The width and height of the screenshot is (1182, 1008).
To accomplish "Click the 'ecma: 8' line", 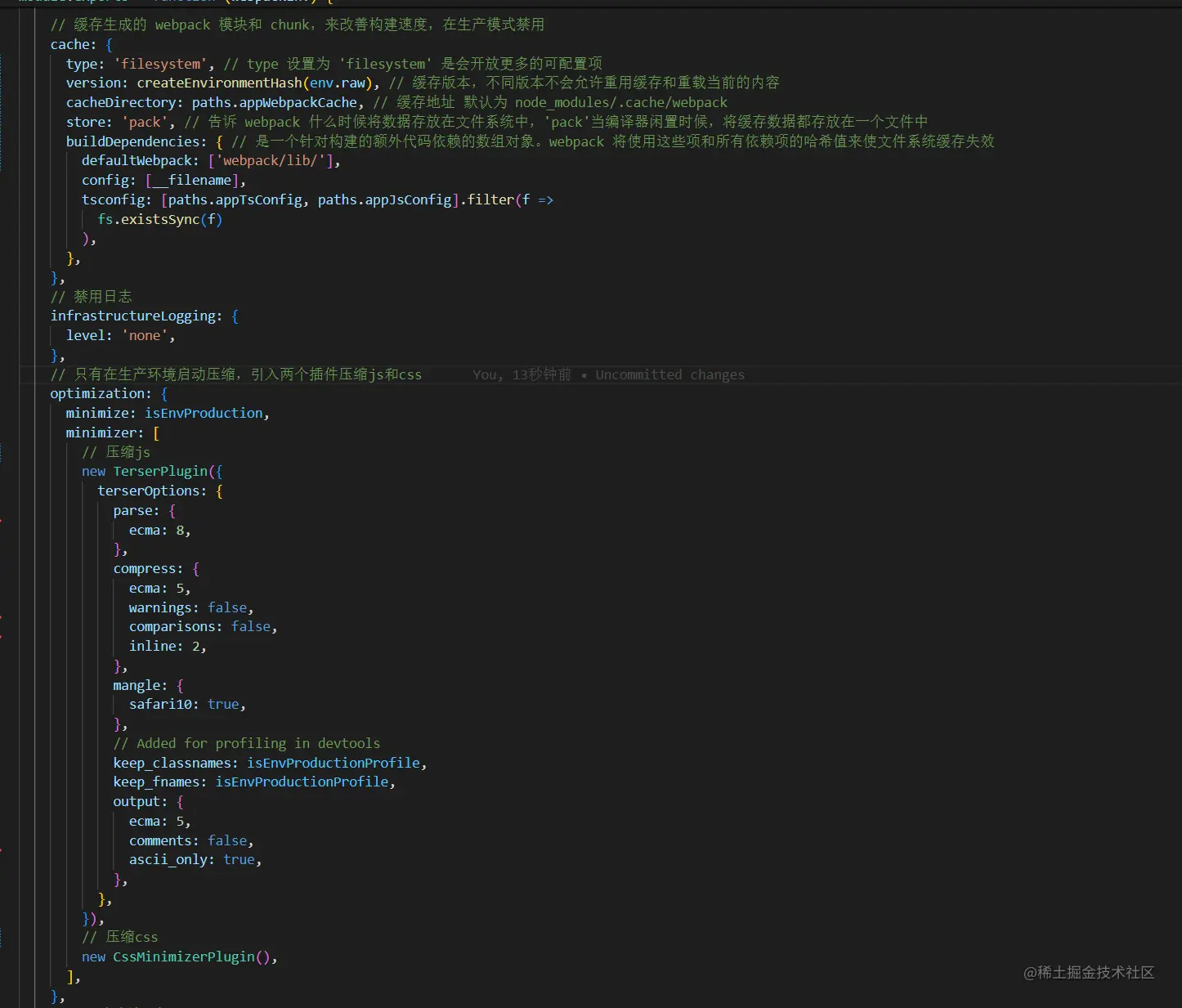I will click(159, 530).
